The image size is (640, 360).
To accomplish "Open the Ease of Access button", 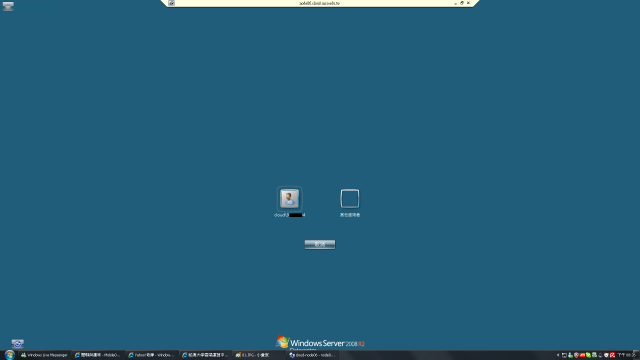I will click(x=18, y=344).
